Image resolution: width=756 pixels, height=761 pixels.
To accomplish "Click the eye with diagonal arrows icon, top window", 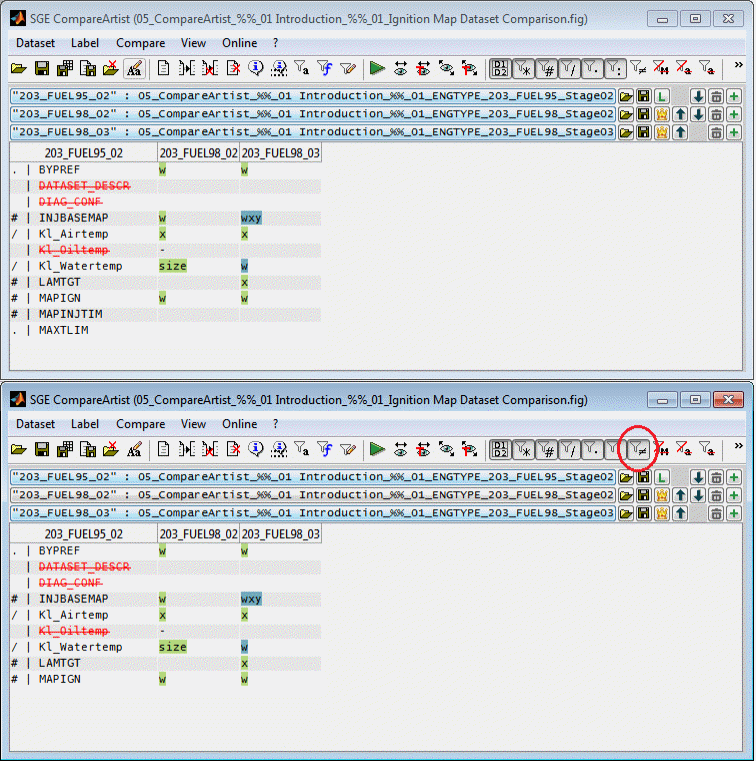I will [x=446, y=68].
